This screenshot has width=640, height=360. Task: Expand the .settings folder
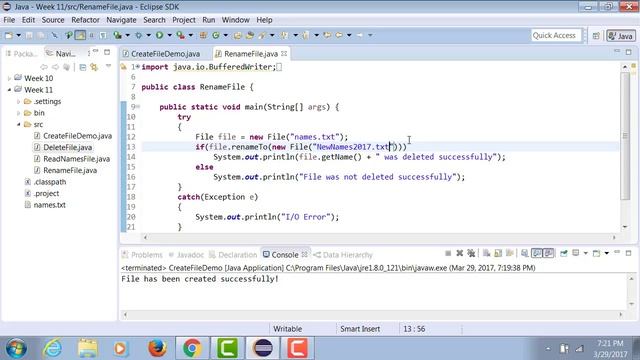pyautogui.click(x=18, y=101)
